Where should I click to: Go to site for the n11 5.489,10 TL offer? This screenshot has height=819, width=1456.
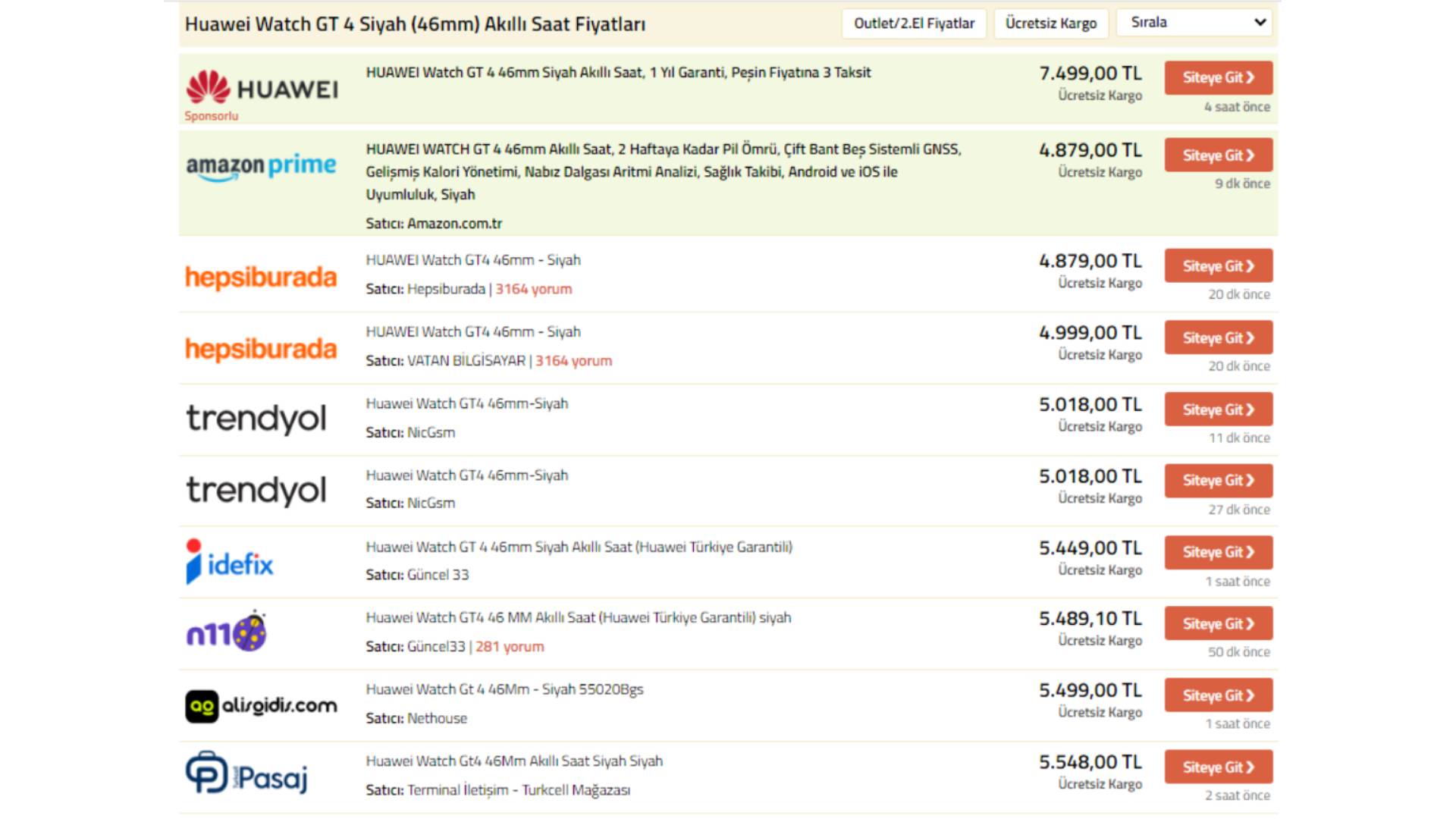pos(1219,624)
